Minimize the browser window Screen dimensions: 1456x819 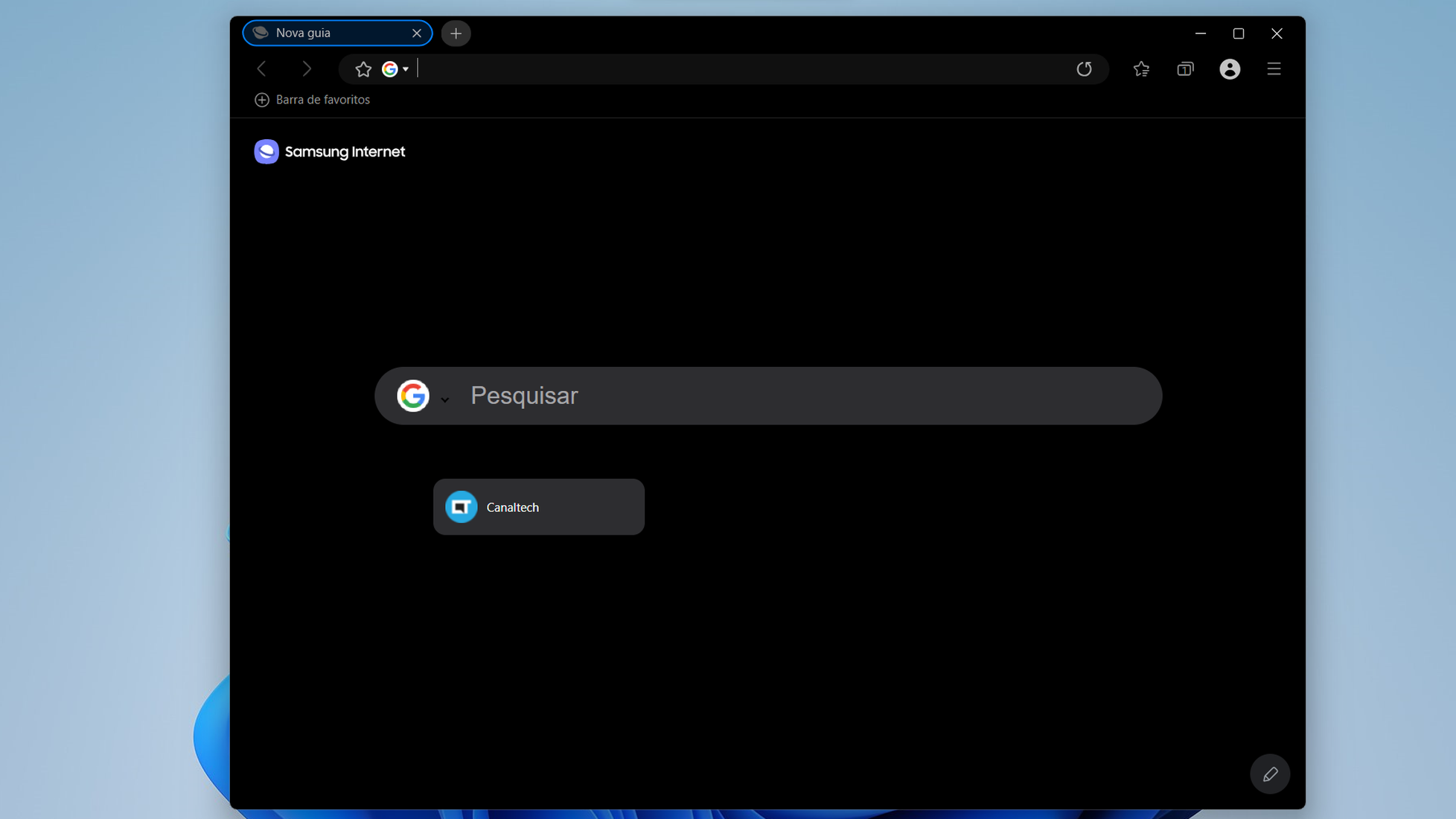[x=1200, y=34]
